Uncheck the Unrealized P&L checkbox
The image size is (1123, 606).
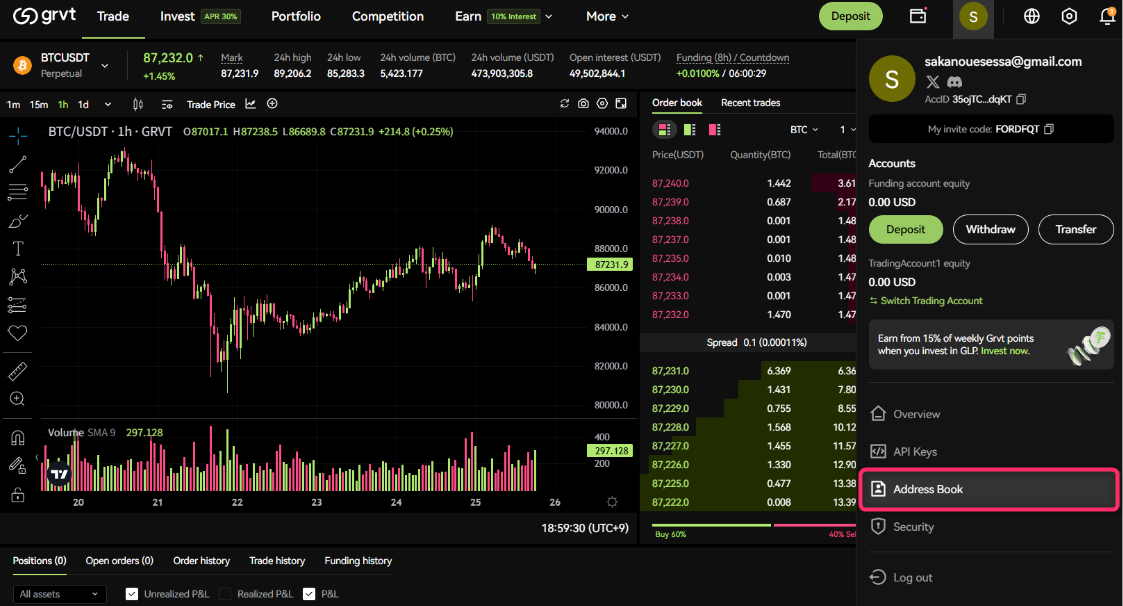(132, 594)
